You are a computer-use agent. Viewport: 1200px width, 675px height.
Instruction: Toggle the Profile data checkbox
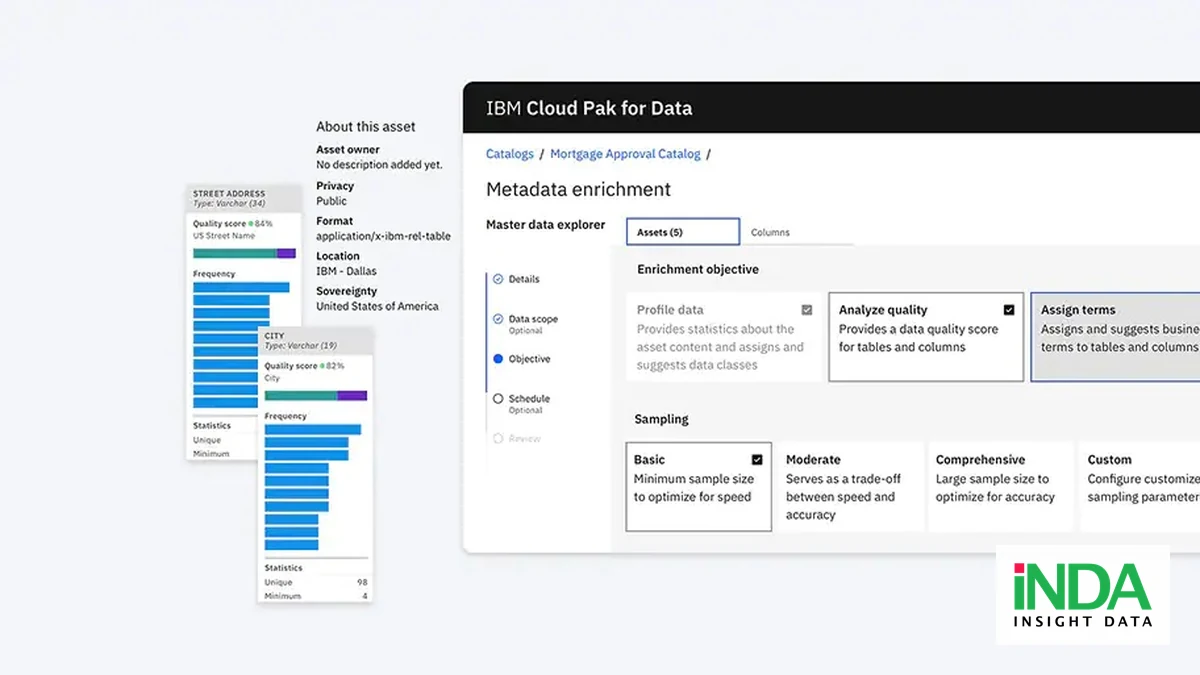coord(807,310)
